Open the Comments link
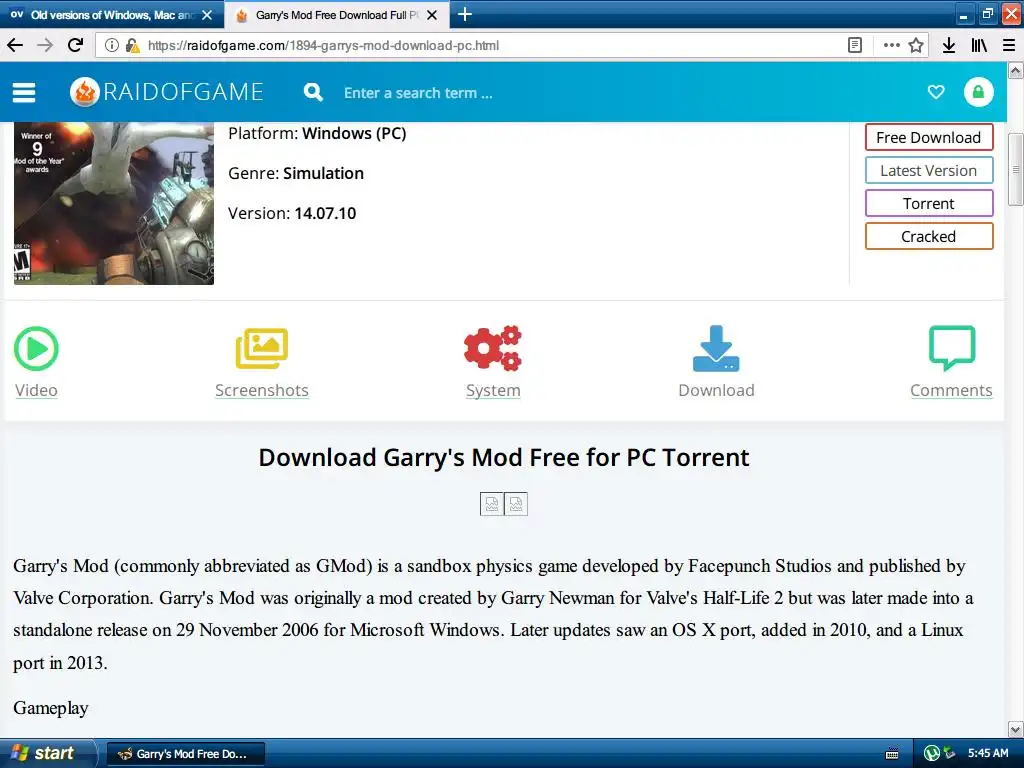The image size is (1024, 768). point(952,390)
